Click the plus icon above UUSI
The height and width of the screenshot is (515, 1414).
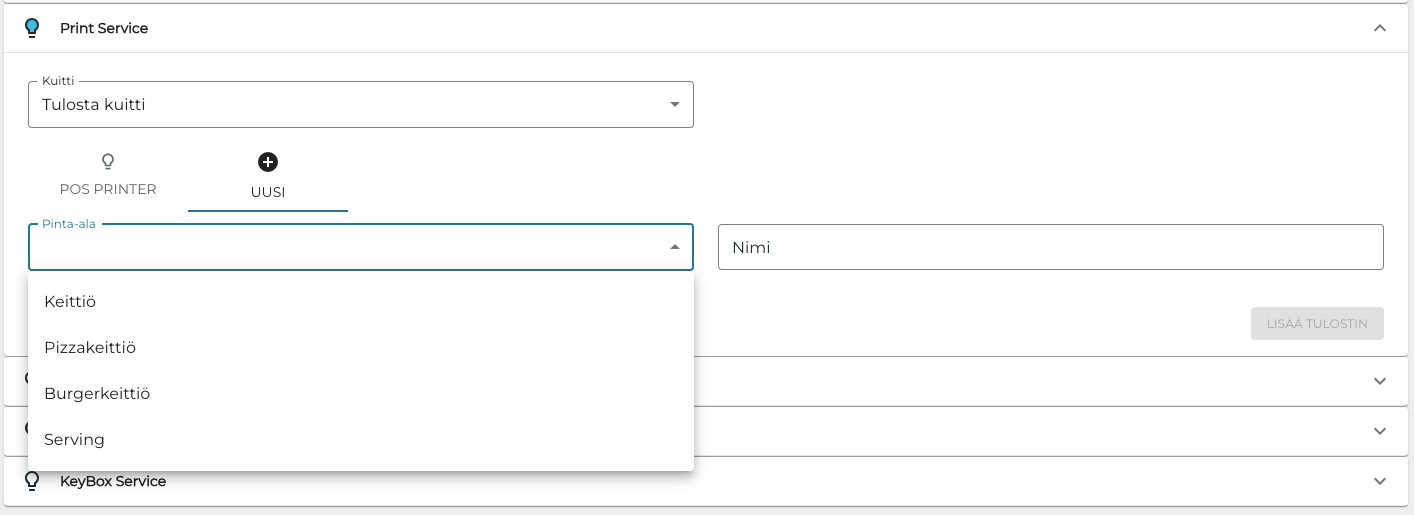268,162
